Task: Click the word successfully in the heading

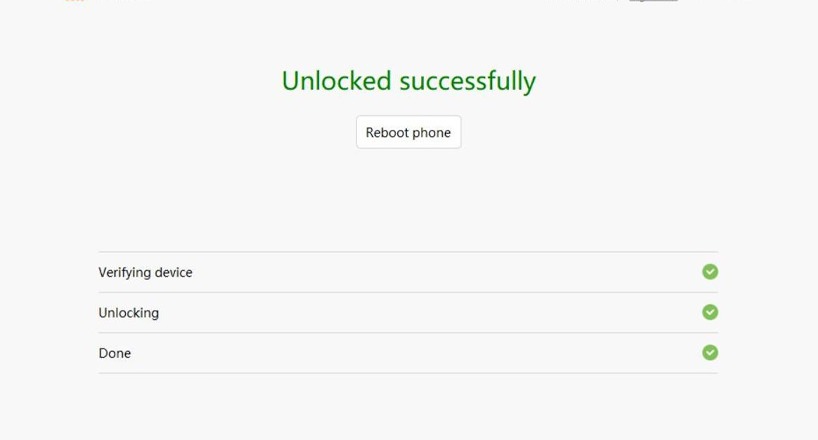Action: pos(467,81)
